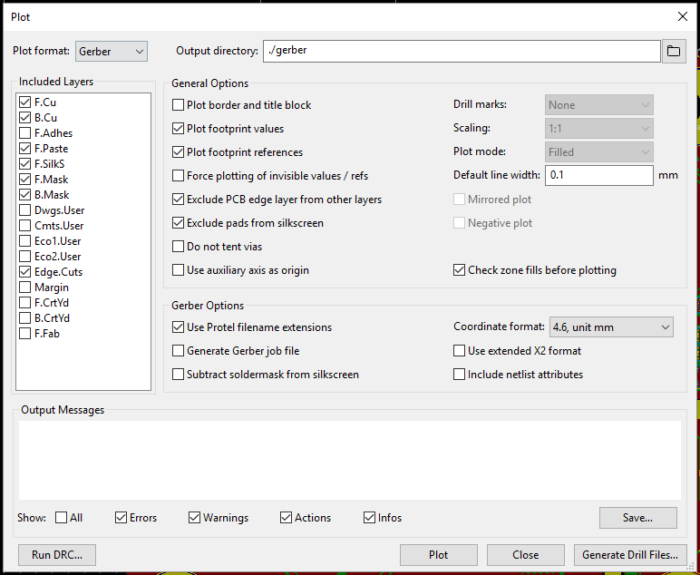Viewport: 700px width, 575px height.
Task: Click the Close button
Action: pyautogui.click(x=525, y=555)
